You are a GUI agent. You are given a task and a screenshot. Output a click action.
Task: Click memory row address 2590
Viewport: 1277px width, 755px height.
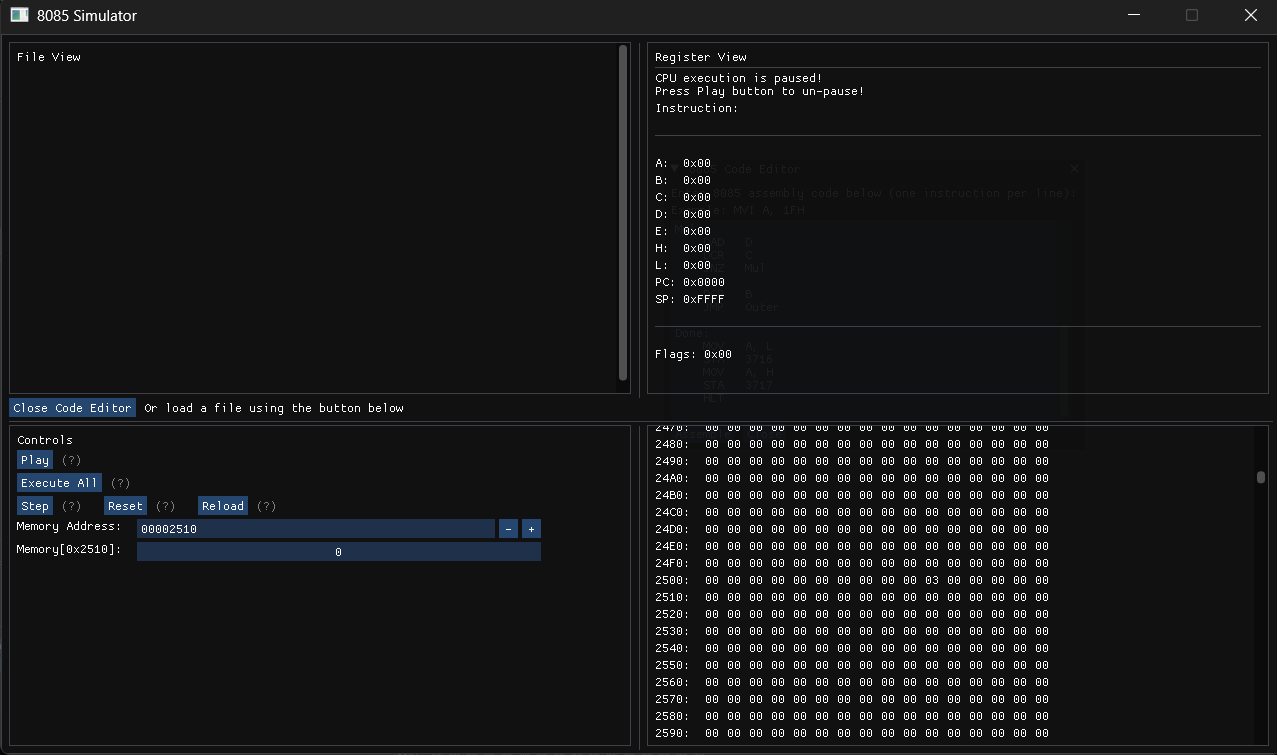click(x=672, y=733)
